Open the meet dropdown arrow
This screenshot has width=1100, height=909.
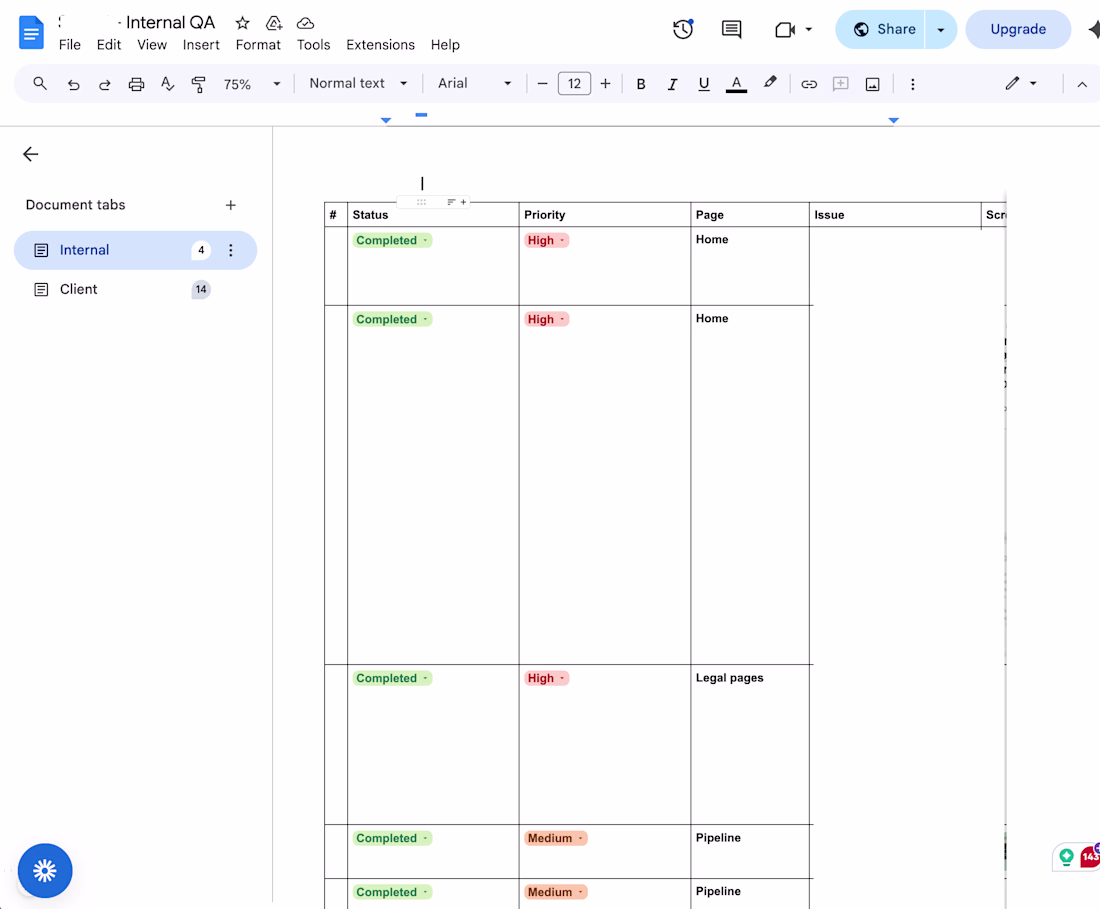click(809, 29)
